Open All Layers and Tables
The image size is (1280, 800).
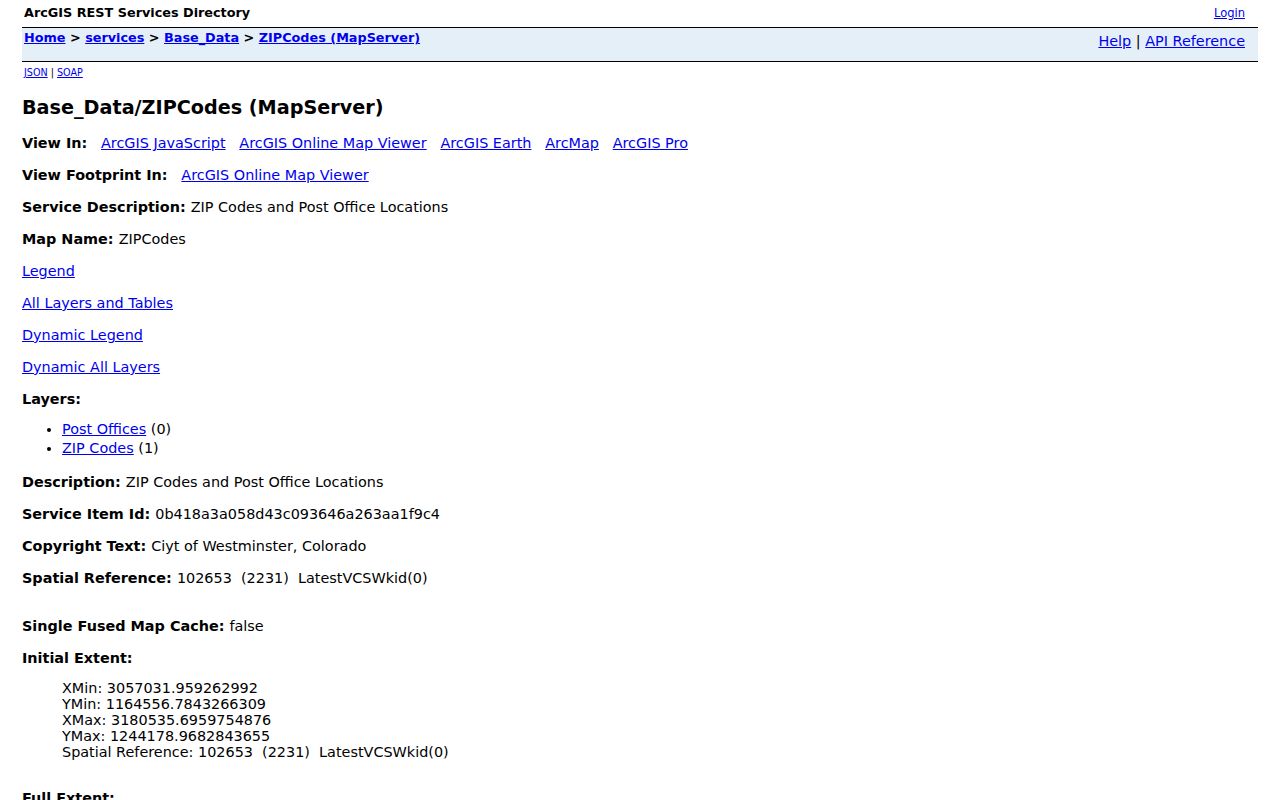97,303
